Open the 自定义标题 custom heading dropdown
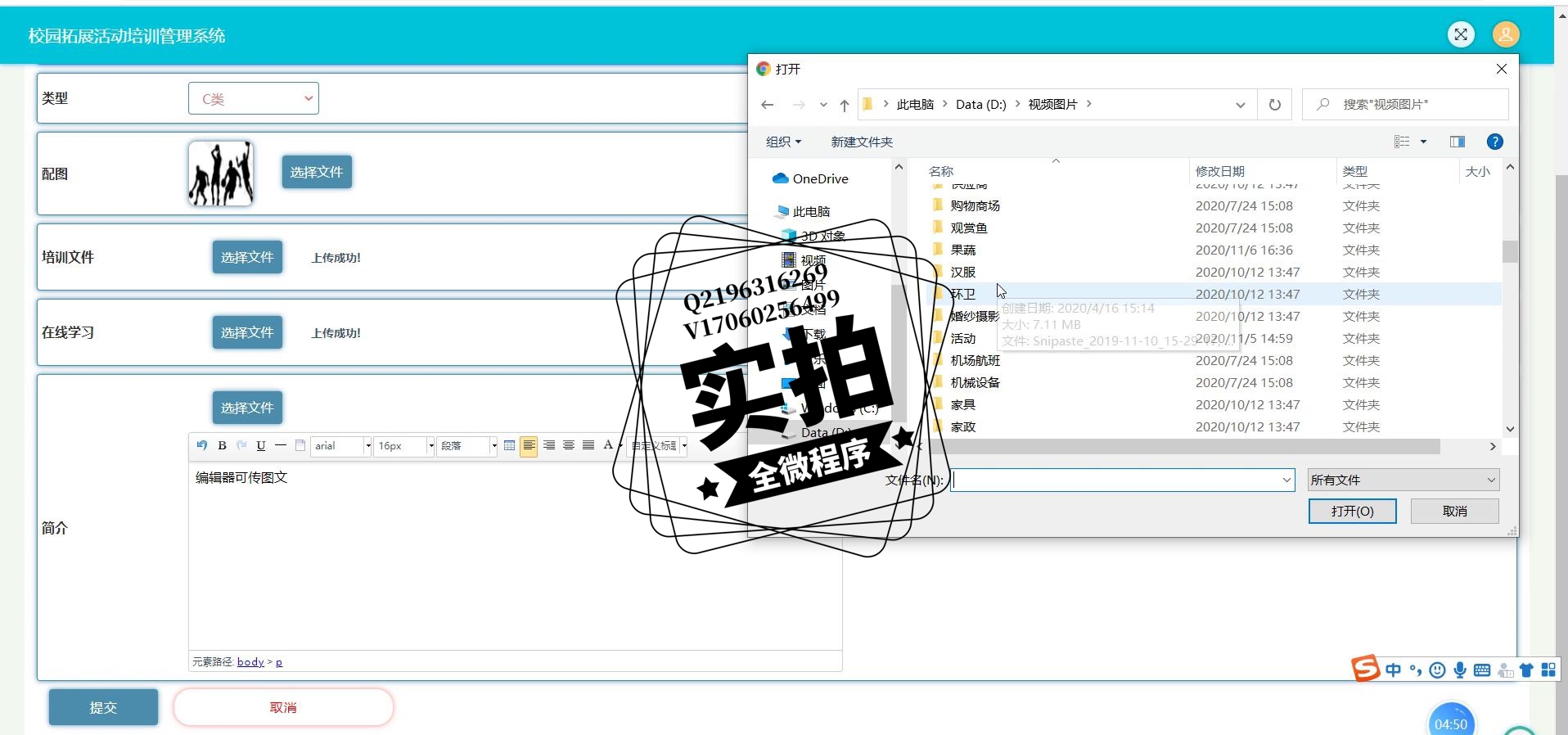The image size is (1568, 735). click(x=657, y=446)
